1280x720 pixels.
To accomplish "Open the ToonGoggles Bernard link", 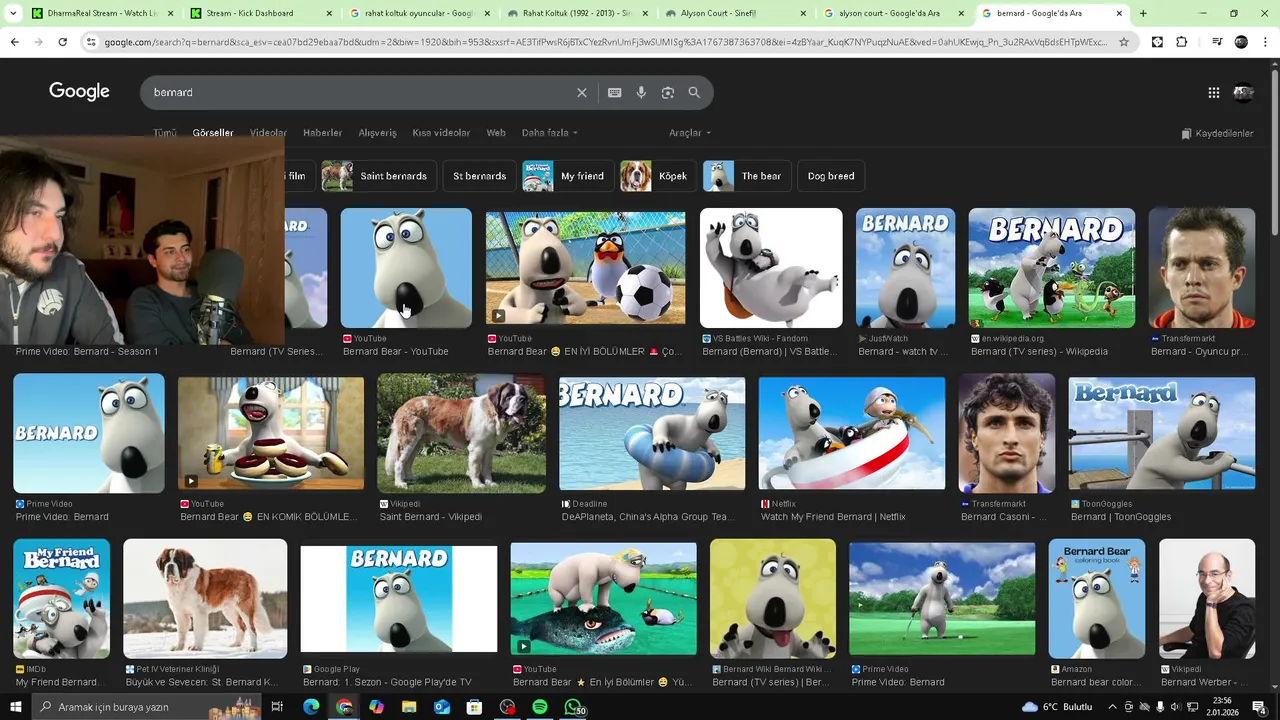I will pos(1121,517).
